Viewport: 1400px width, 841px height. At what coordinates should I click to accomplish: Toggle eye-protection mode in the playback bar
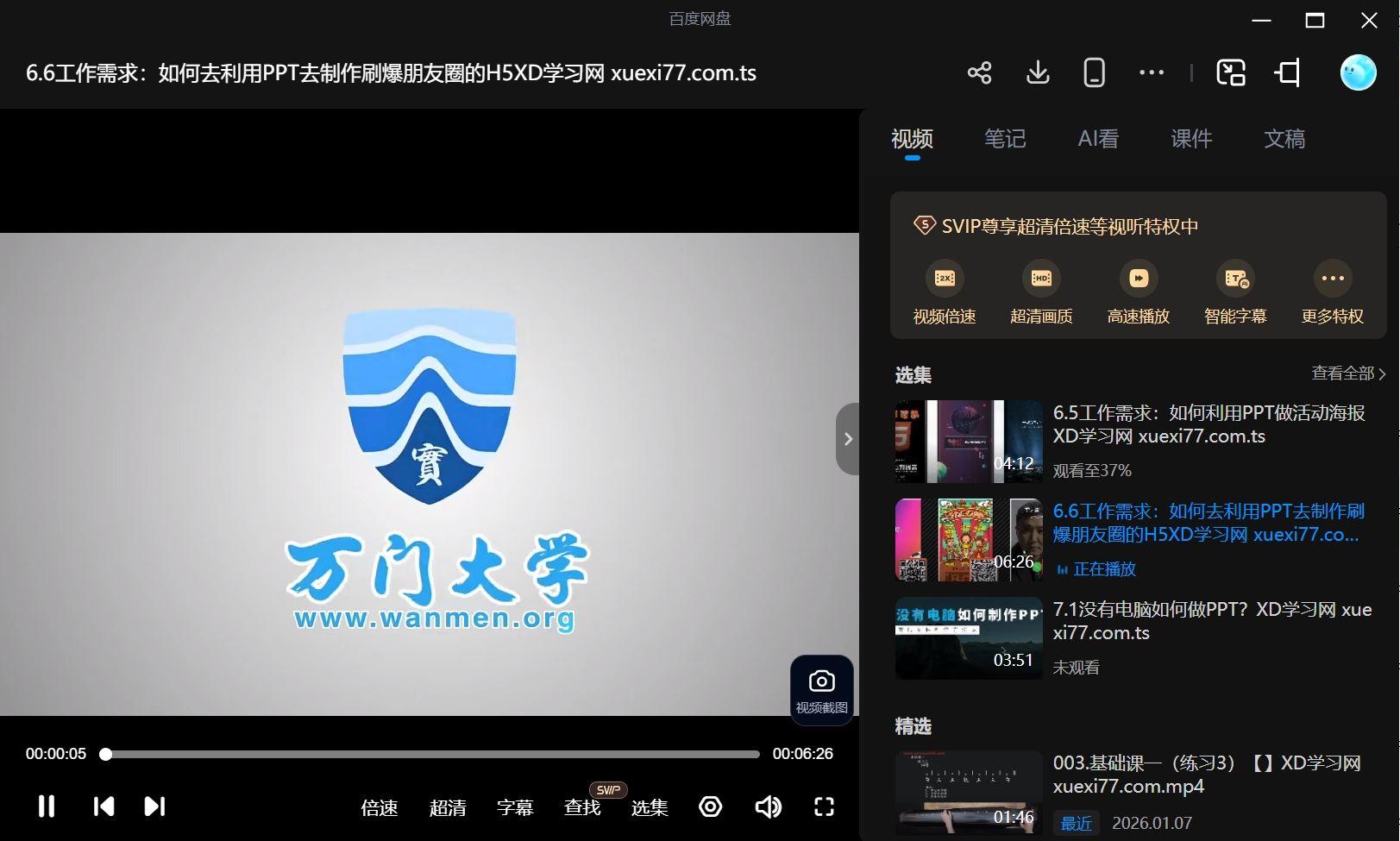tap(710, 806)
